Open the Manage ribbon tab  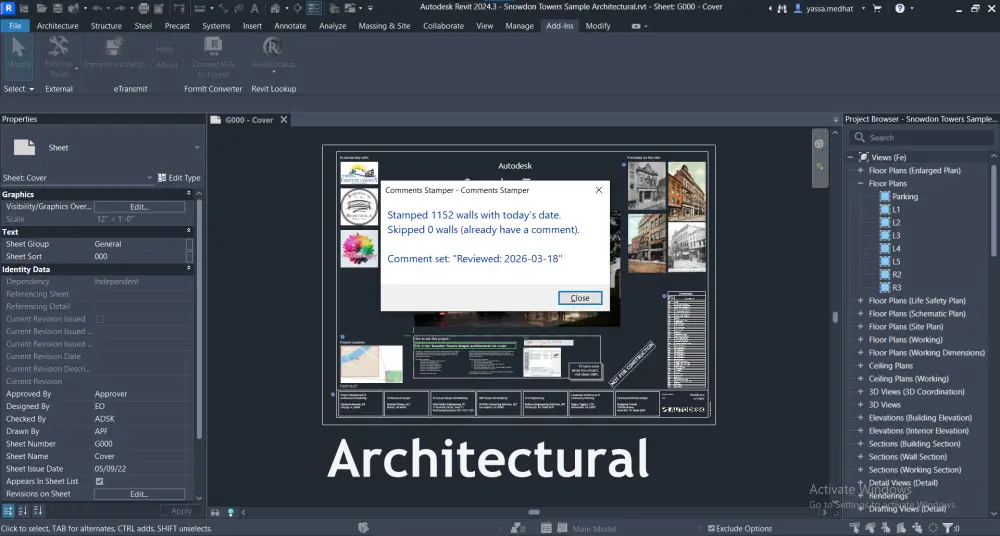(519, 26)
